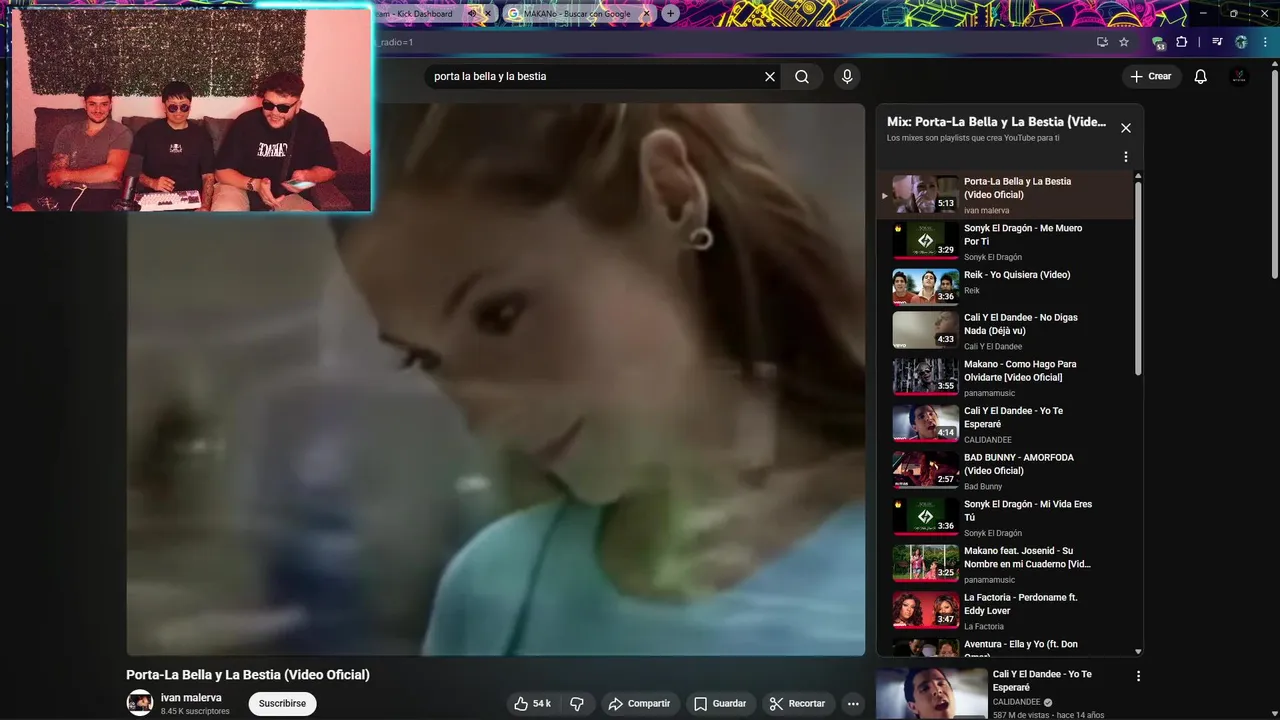Click the browser address bar
The image size is (1280, 720).
click(730, 42)
